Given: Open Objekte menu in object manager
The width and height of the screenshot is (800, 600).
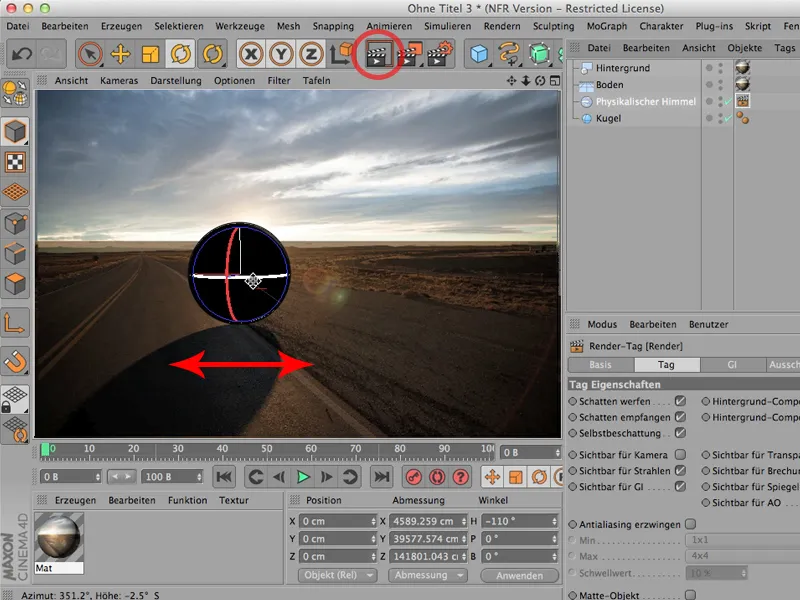Looking at the screenshot, I should tap(744, 48).
